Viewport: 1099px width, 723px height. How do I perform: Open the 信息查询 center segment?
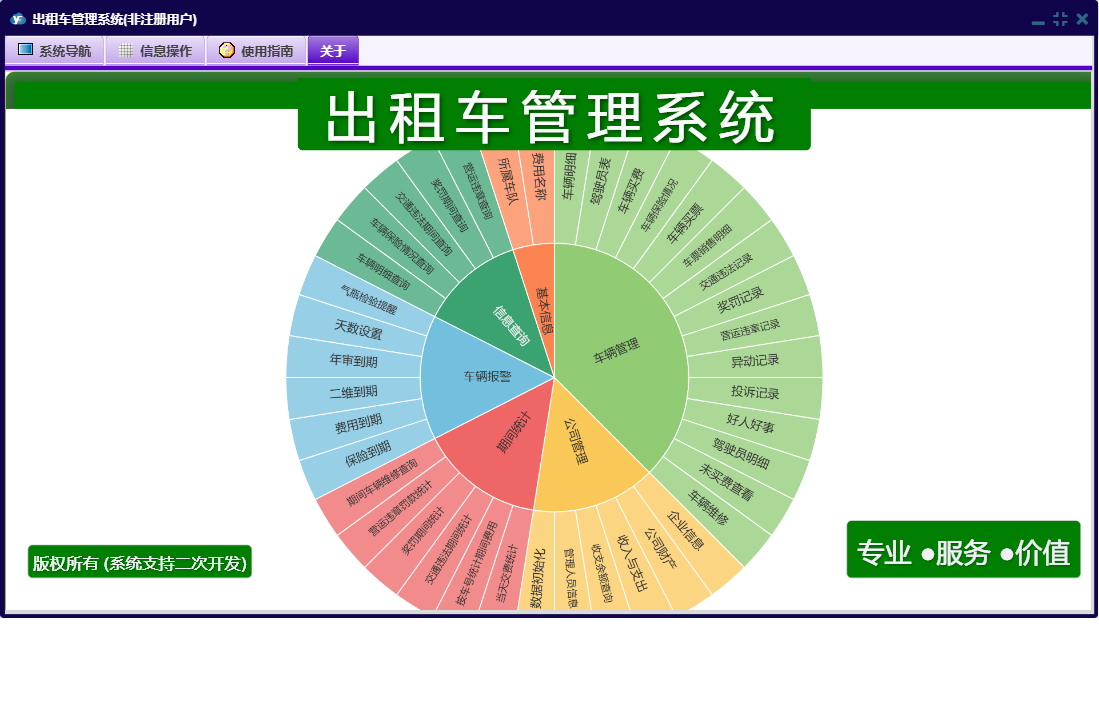pos(510,326)
